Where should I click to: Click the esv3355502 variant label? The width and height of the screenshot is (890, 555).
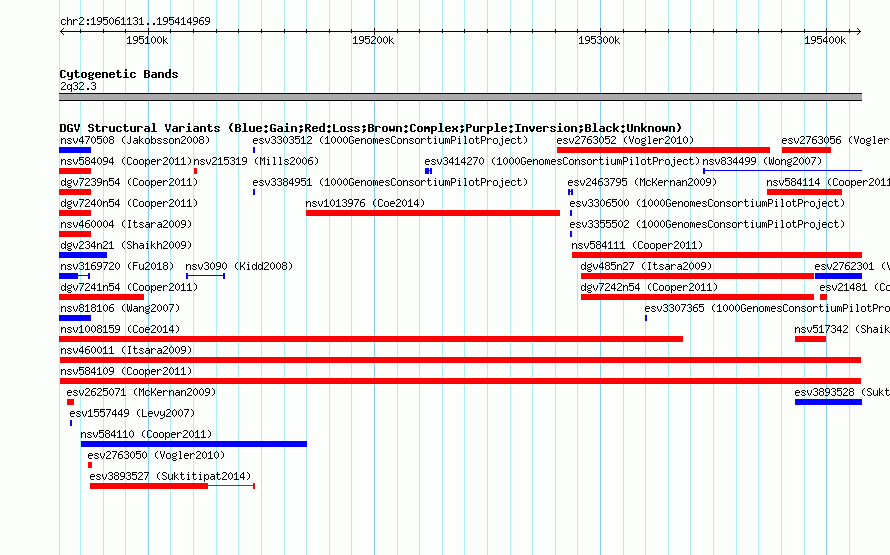(x=707, y=224)
